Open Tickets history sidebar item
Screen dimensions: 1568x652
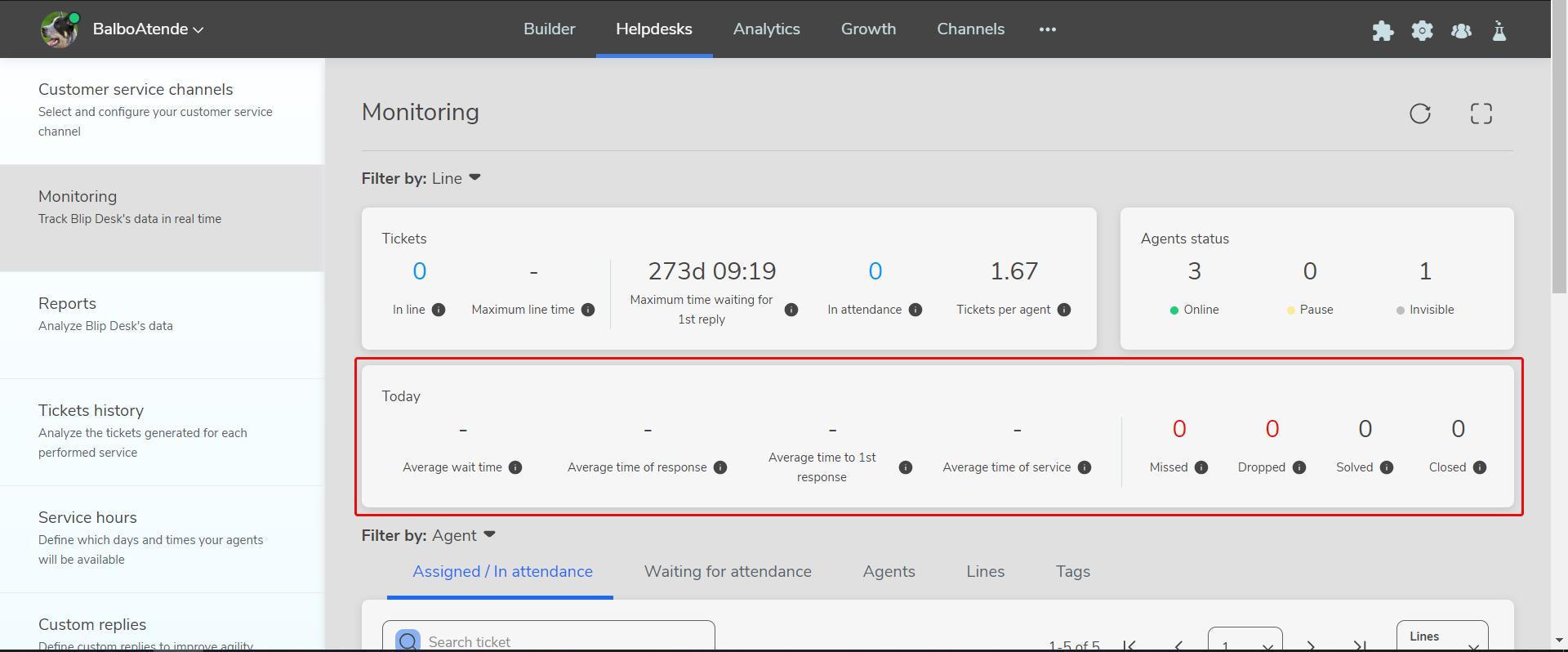[163, 432]
